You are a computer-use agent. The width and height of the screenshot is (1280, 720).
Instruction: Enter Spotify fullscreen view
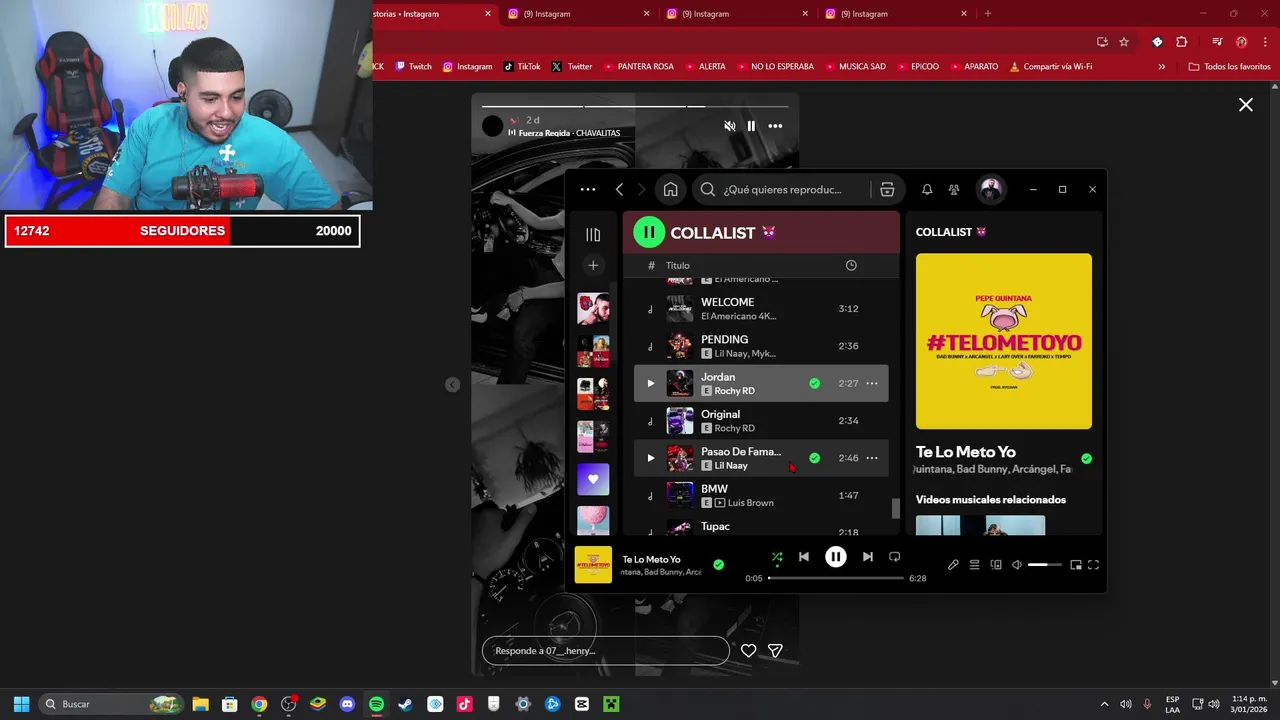click(x=1093, y=565)
